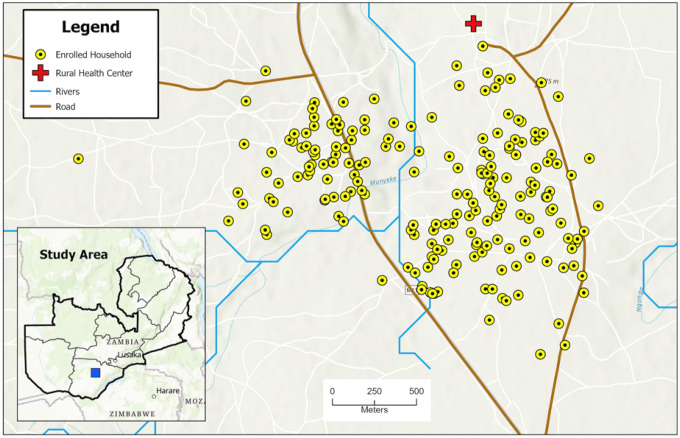
Task: Select the Munyeke river label
Action: (x=383, y=181)
